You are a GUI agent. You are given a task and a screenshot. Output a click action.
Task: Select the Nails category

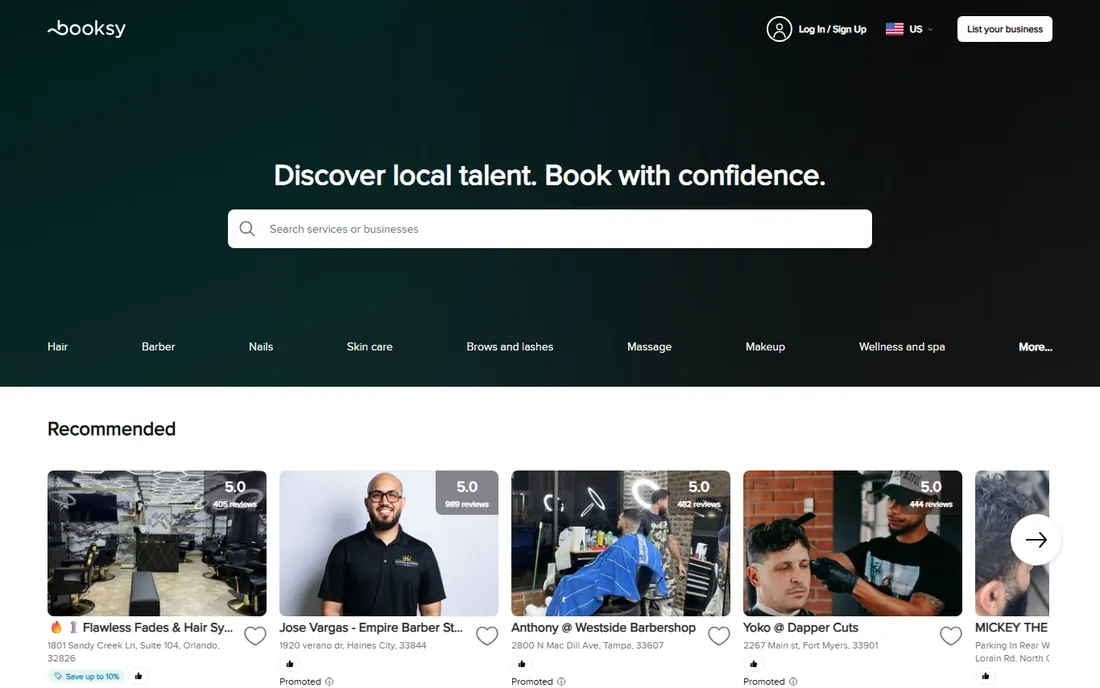pyautogui.click(x=261, y=346)
